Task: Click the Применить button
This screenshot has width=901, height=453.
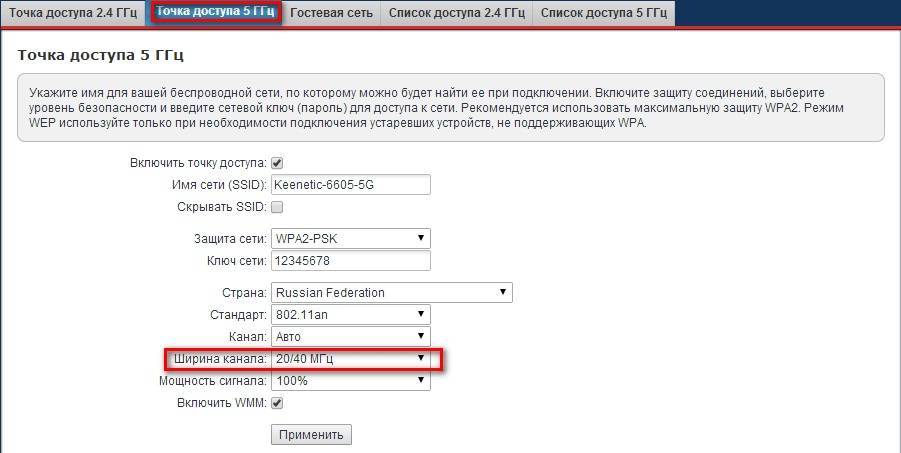Action: tap(311, 435)
